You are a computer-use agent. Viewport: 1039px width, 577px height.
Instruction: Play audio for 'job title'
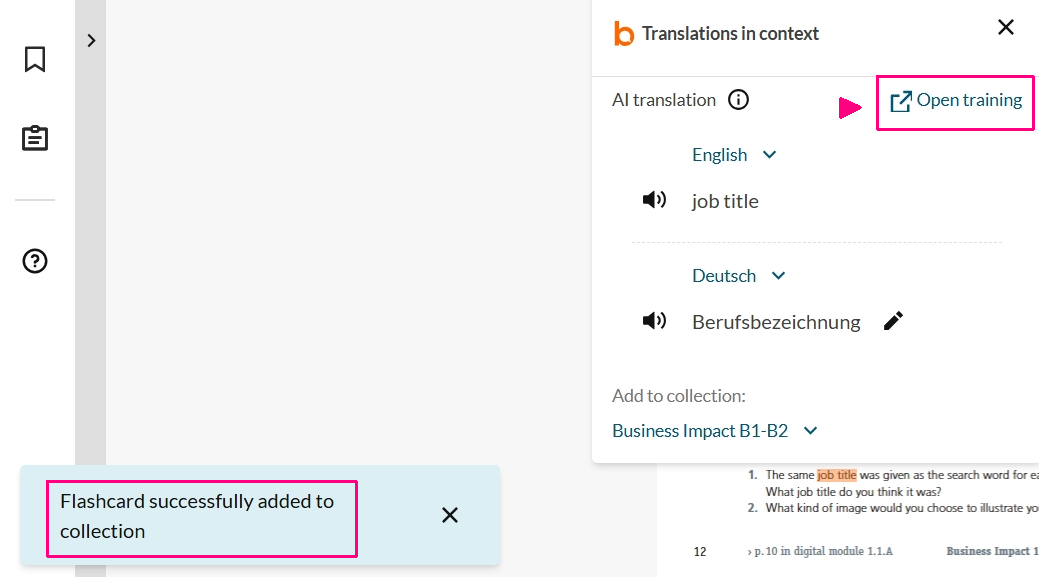(x=654, y=201)
